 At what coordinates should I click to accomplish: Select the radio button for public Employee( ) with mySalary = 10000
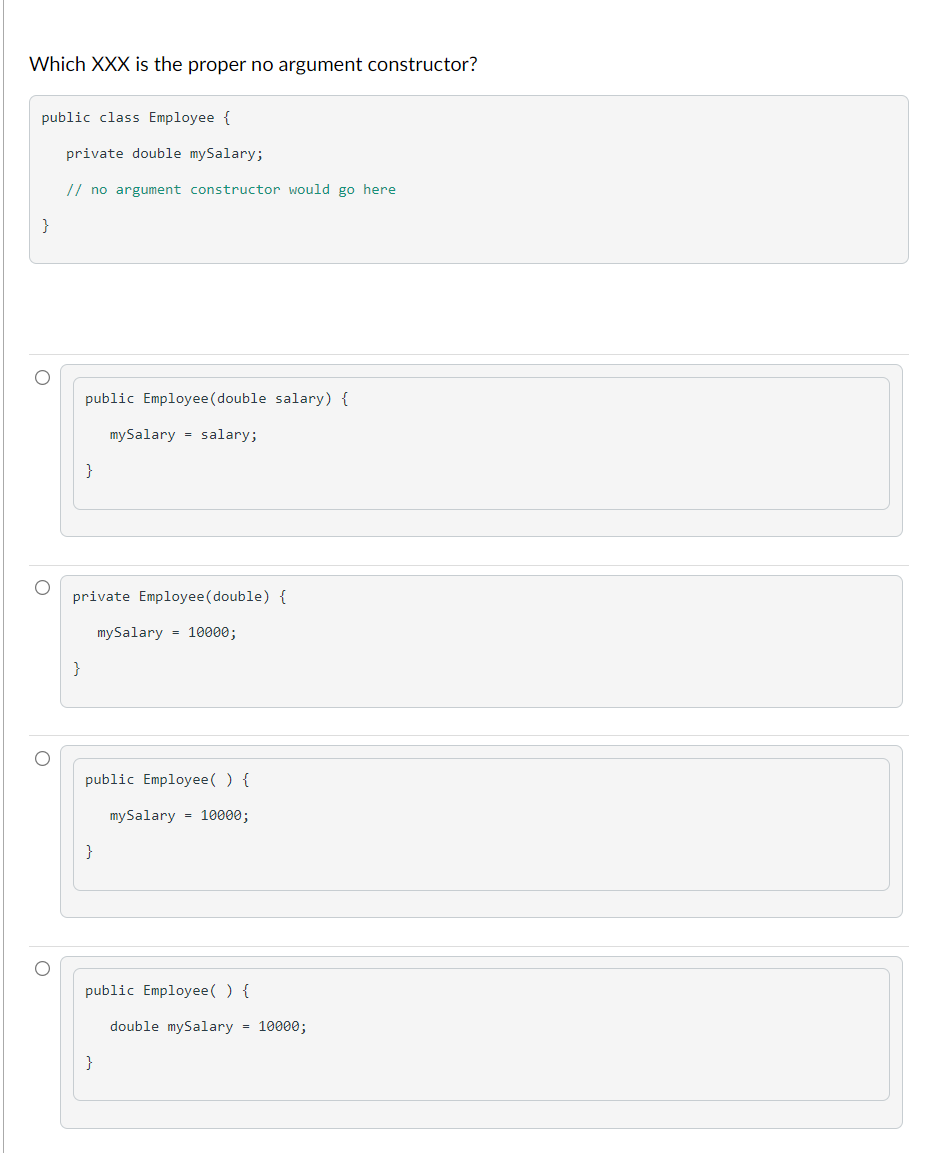click(x=42, y=758)
